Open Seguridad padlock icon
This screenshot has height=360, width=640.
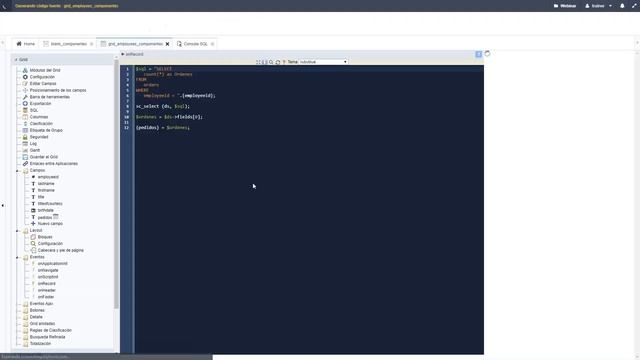[x=25, y=137]
